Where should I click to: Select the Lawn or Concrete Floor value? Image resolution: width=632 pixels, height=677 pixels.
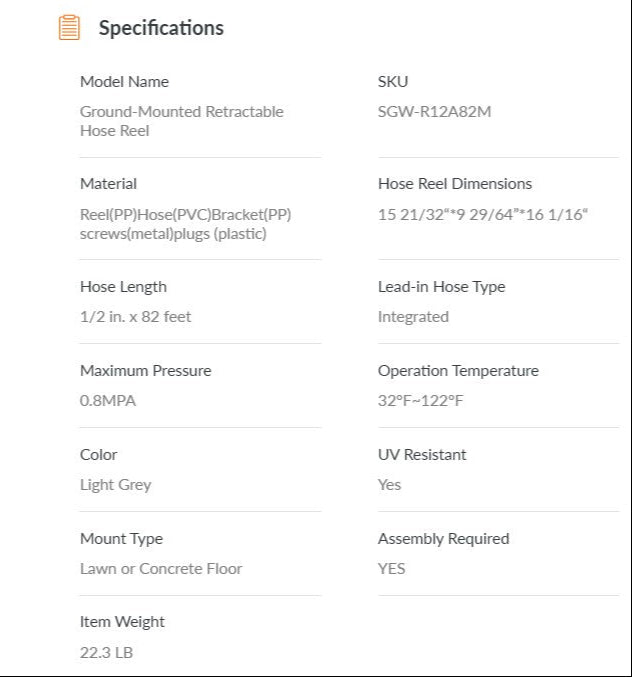pos(161,569)
